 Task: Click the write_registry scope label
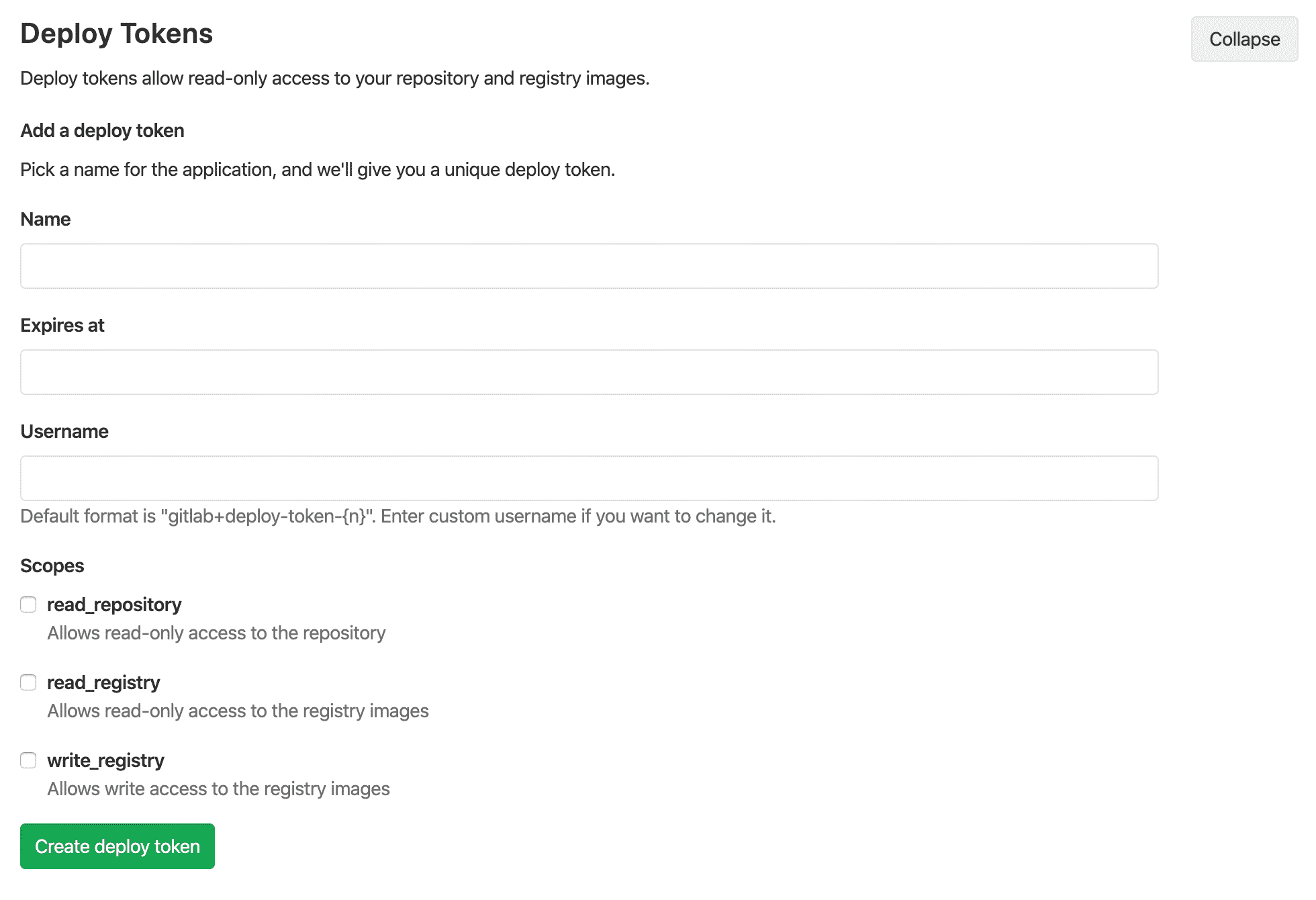pyautogui.click(x=105, y=760)
